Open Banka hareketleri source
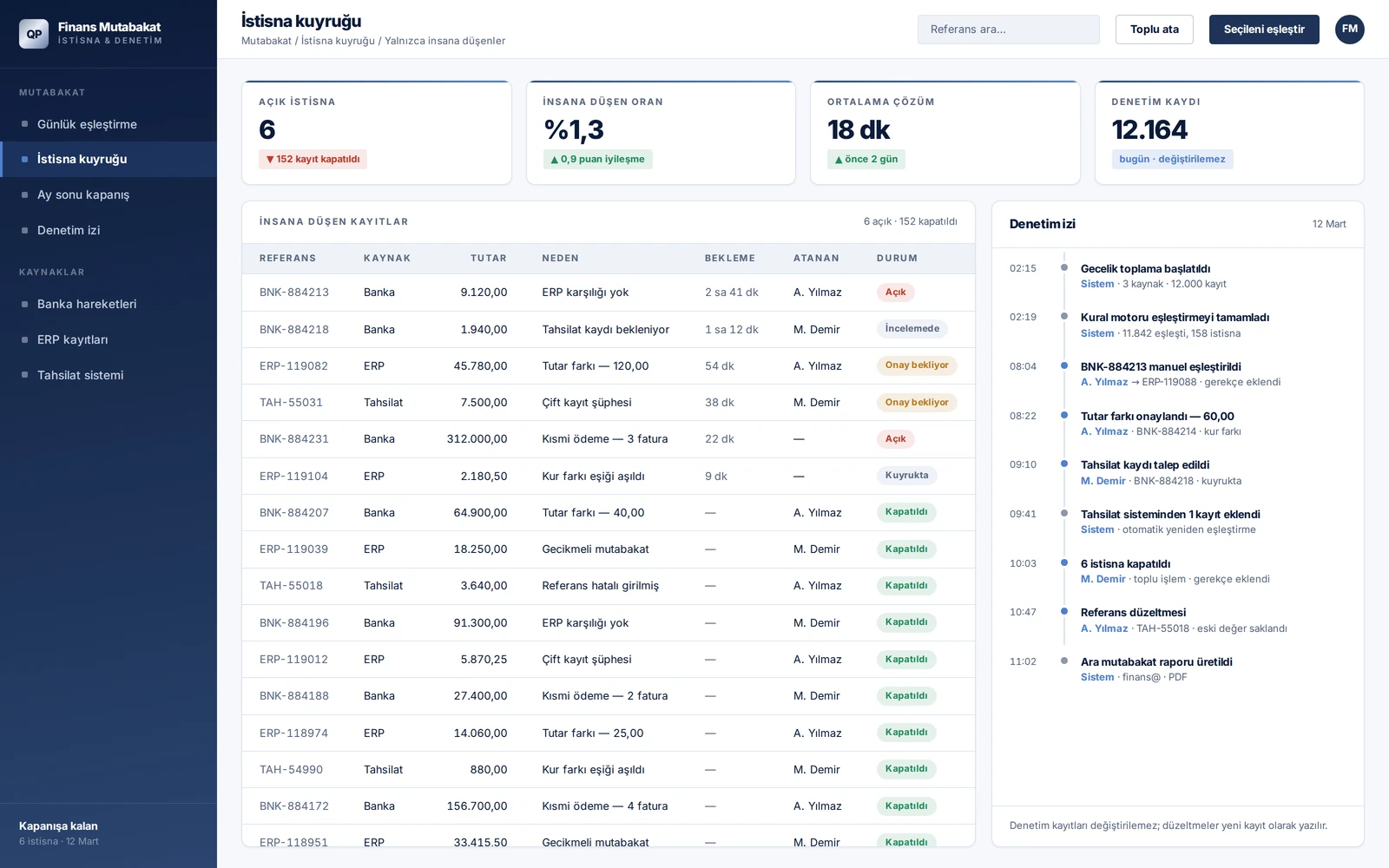 [109, 304]
